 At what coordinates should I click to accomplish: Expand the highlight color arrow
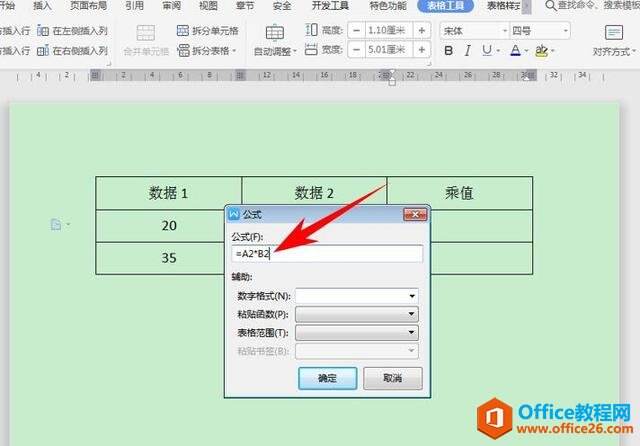pyautogui.click(x=553, y=51)
